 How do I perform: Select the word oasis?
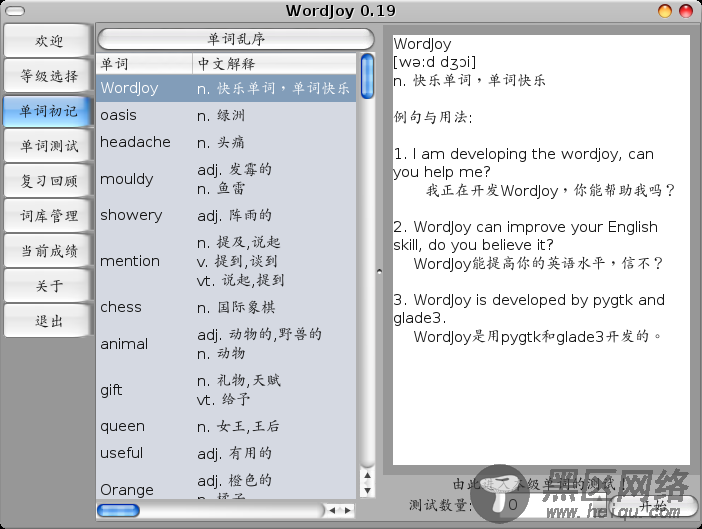point(118,115)
